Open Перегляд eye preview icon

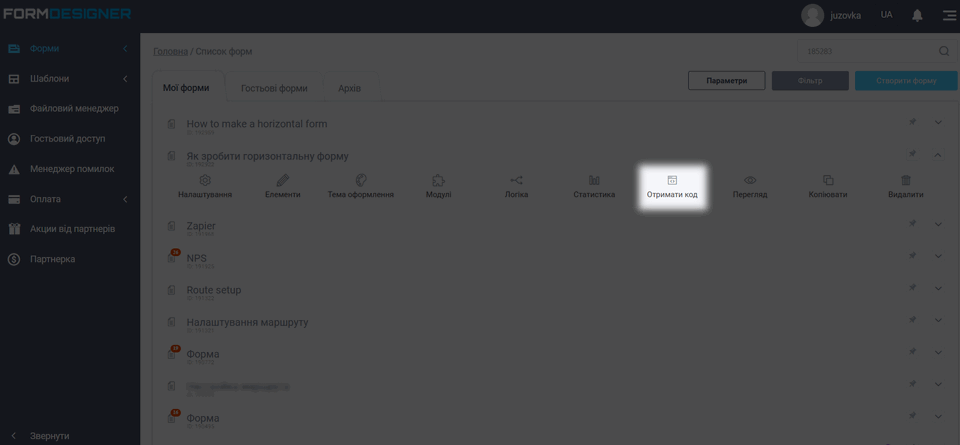point(750,181)
